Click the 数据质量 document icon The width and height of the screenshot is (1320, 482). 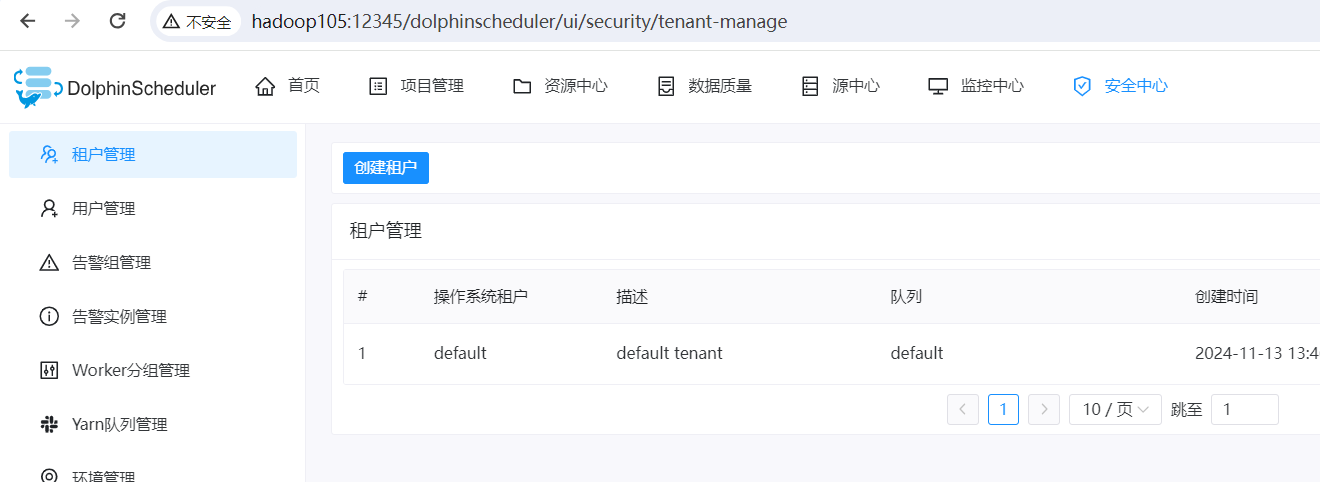(x=666, y=86)
